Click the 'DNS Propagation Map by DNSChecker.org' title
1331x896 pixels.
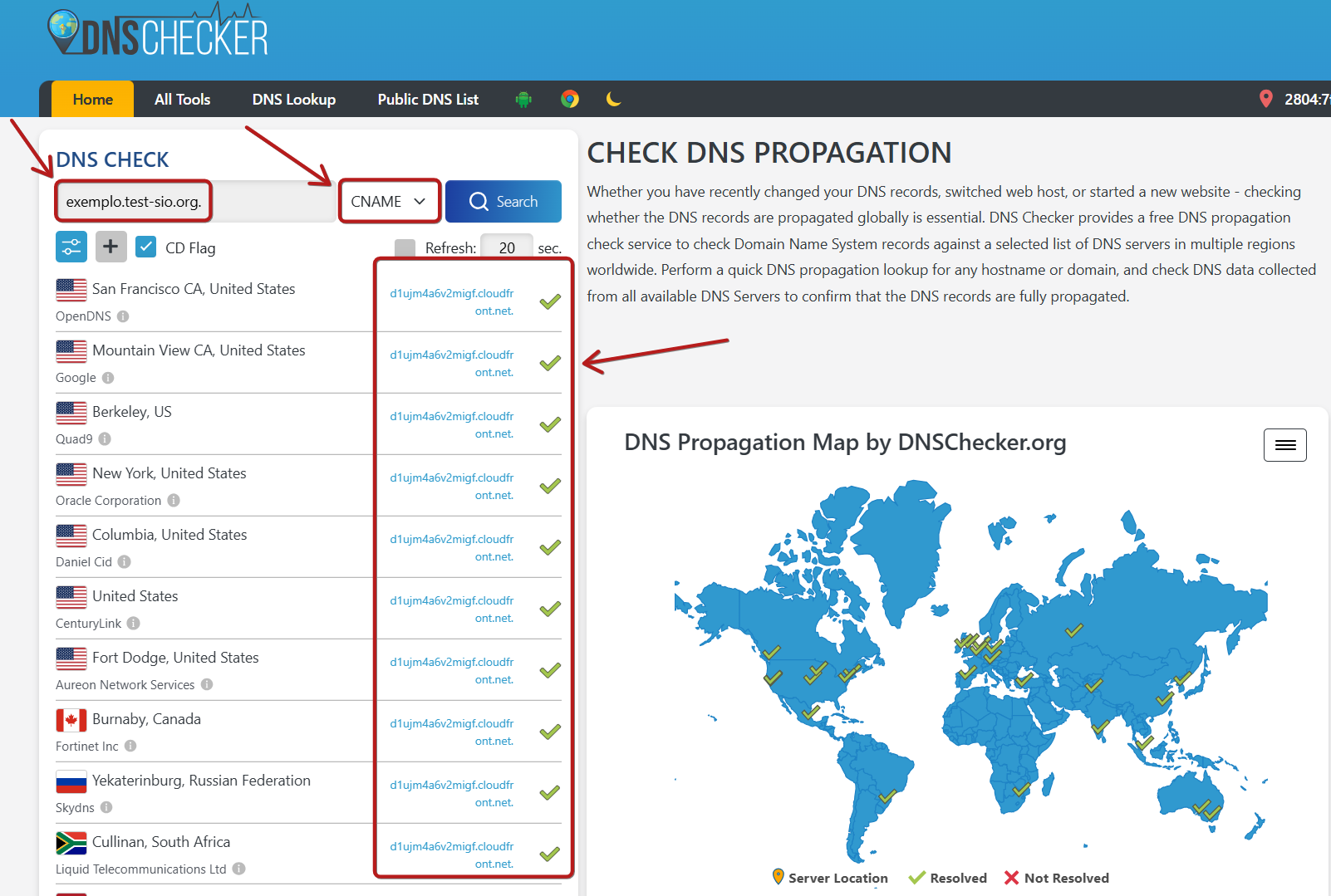point(845,443)
